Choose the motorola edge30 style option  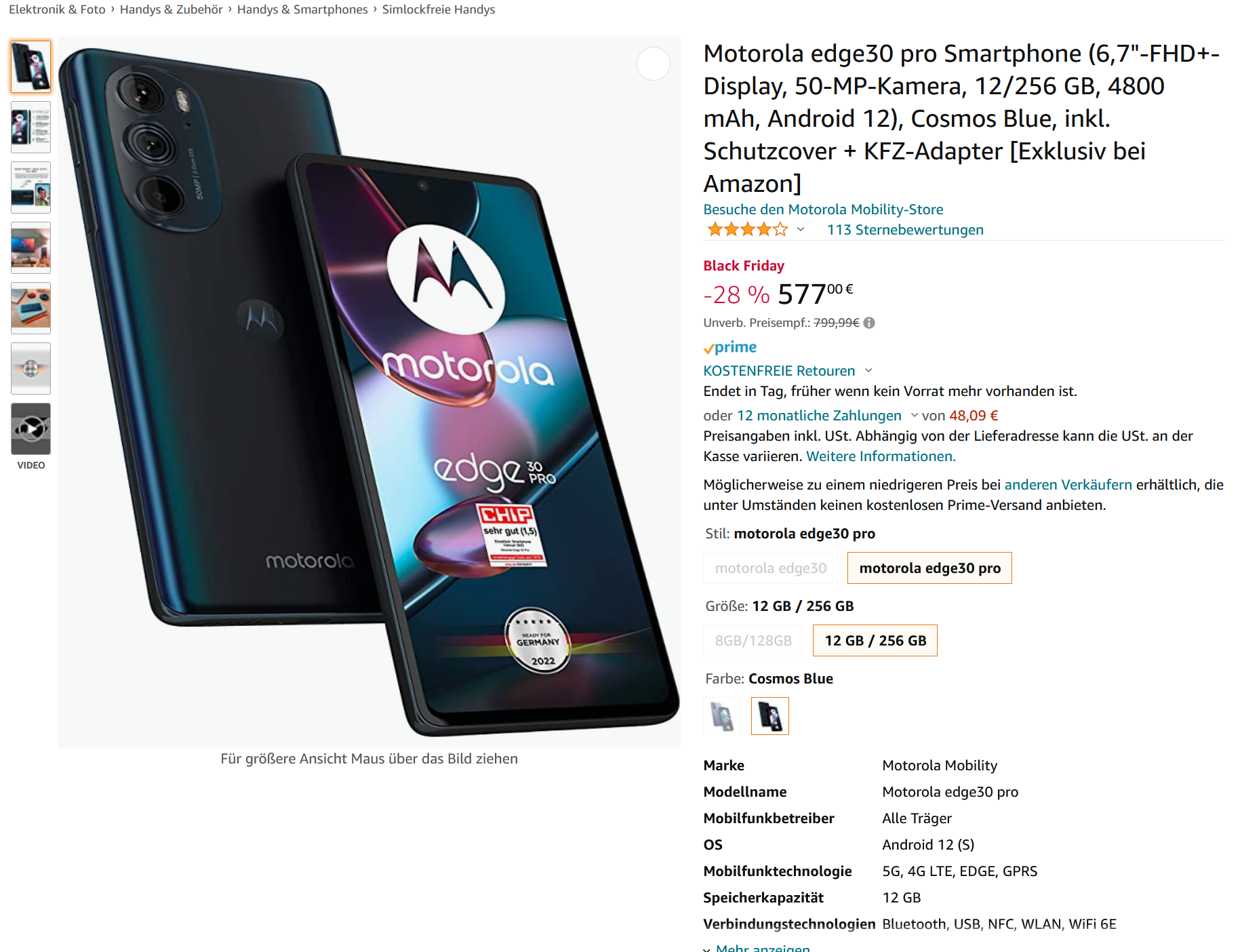pyautogui.click(x=770, y=568)
